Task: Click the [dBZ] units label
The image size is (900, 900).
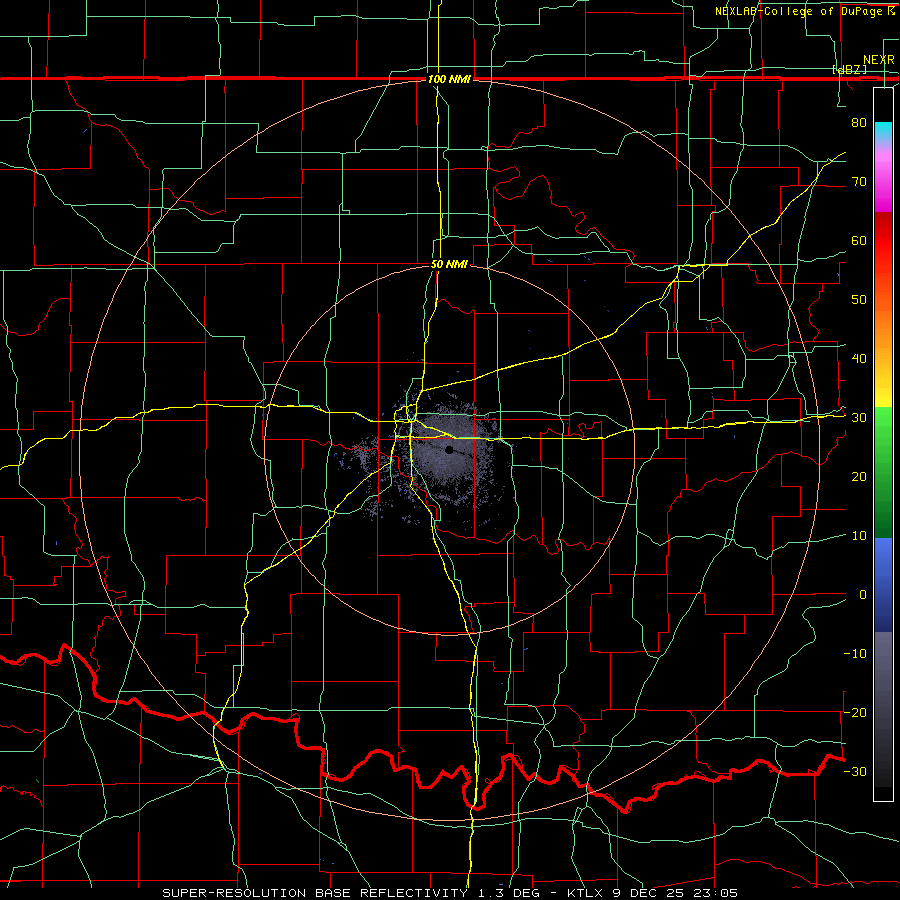Action: click(850, 69)
